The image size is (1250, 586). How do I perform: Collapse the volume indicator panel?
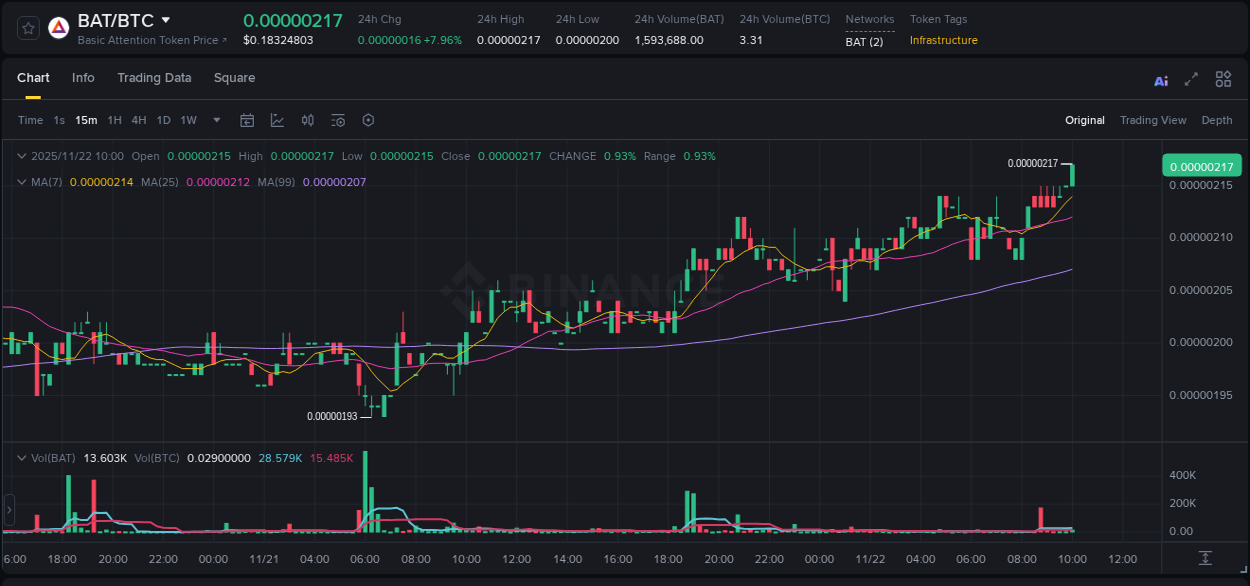click(x=22, y=458)
